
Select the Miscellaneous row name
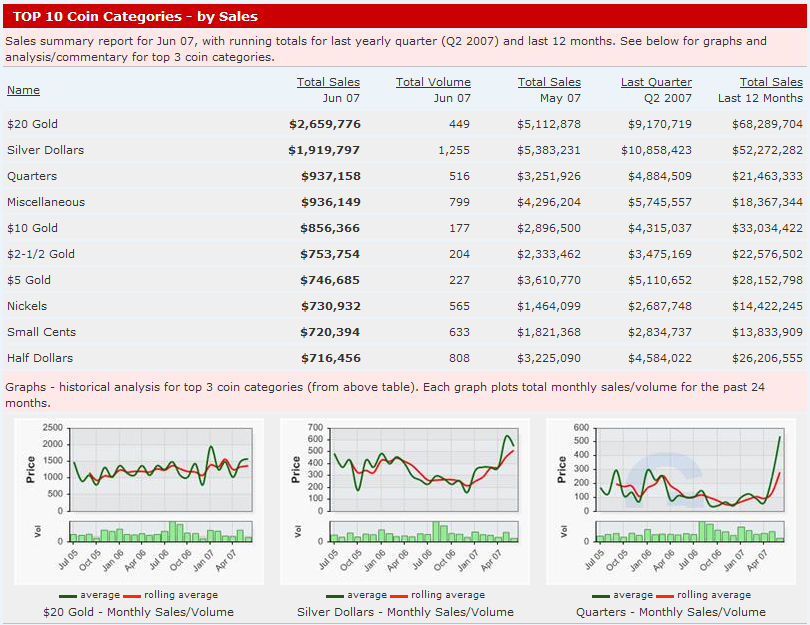pos(46,202)
